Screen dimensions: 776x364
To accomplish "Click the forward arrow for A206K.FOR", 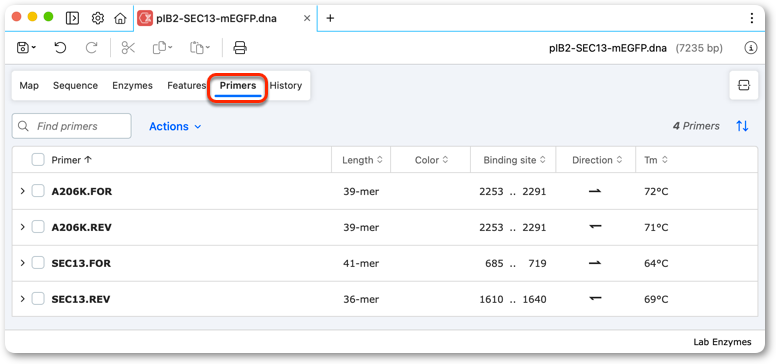I will 595,191.
